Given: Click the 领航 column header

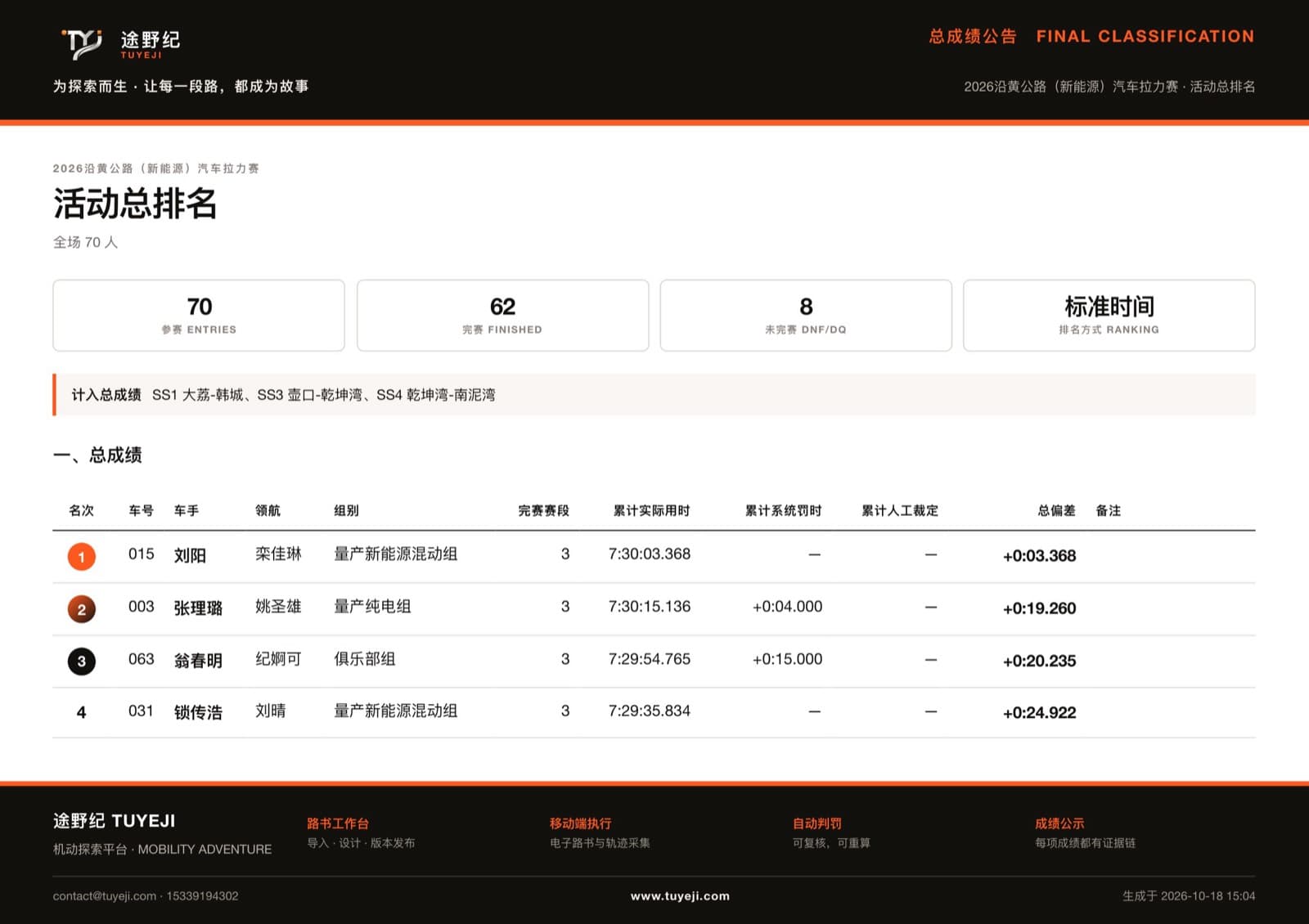Looking at the screenshot, I should (x=268, y=510).
